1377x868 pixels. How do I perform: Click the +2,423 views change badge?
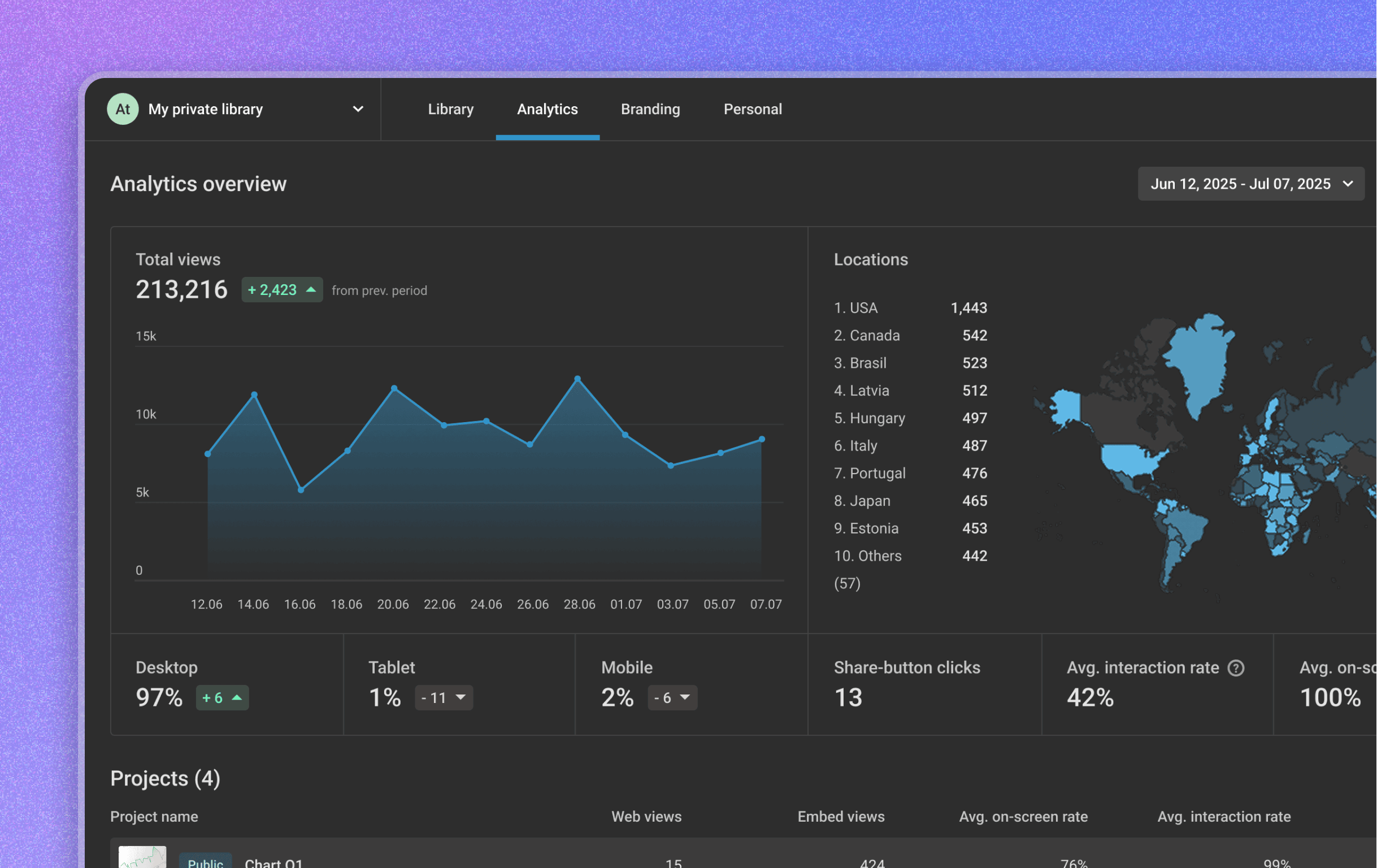[x=282, y=290]
